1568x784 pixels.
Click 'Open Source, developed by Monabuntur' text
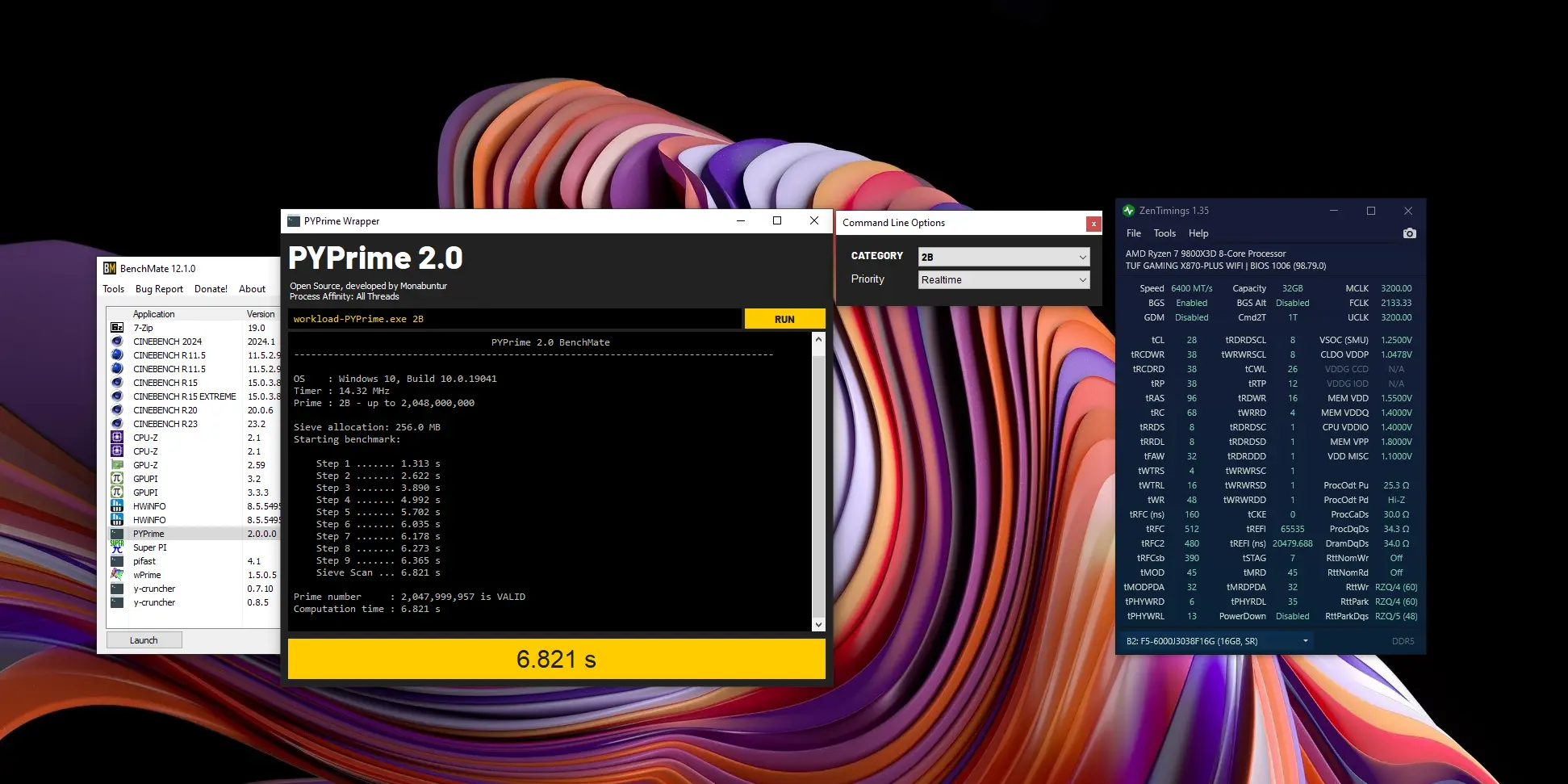[x=368, y=286]
